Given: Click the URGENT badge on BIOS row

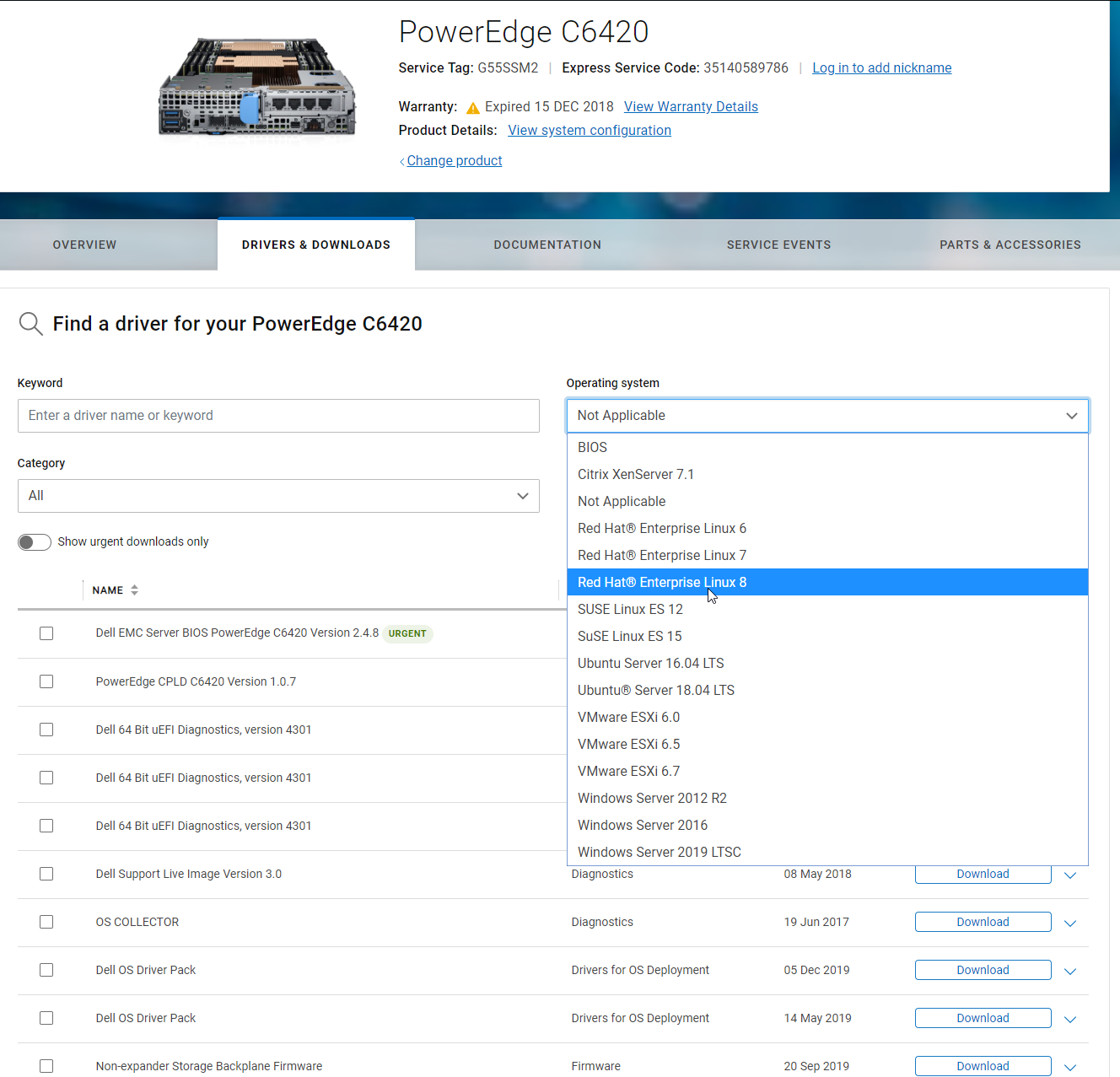Looking at the screenshot, I should pyautogui.click(x=407, y=633).
